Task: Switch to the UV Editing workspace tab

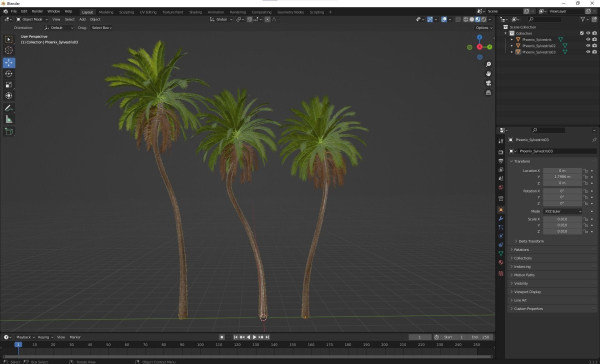Action: click(x=148, y=12)
